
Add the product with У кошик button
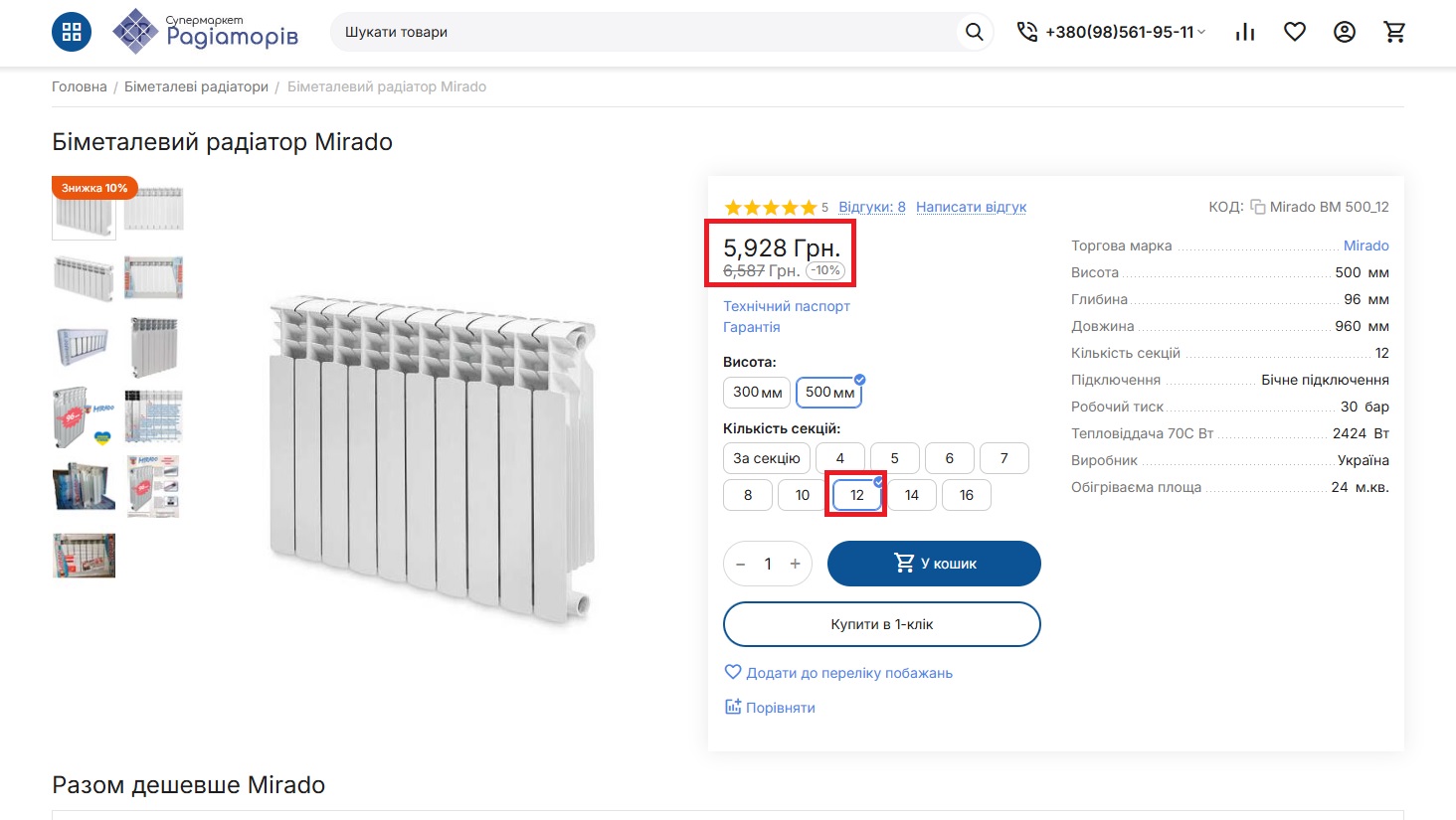click(x=934, y=564)
